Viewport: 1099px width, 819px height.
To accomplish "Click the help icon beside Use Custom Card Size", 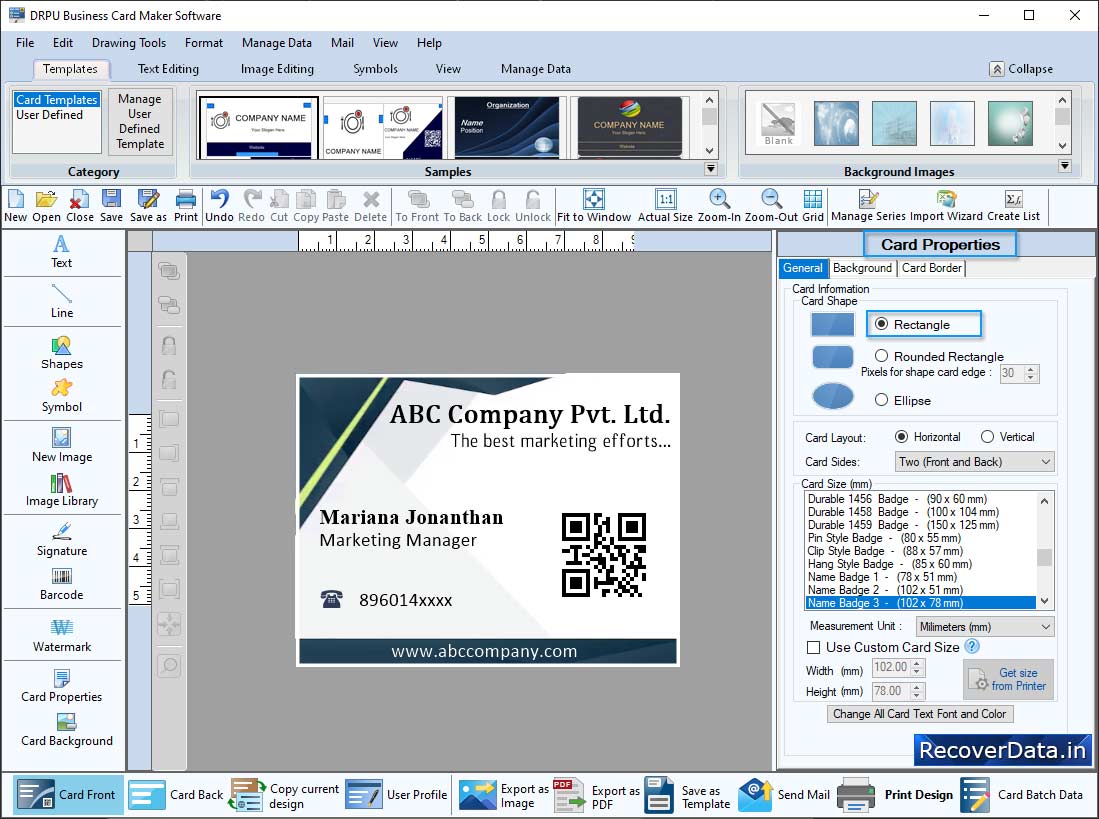I will tap(972, 647).
